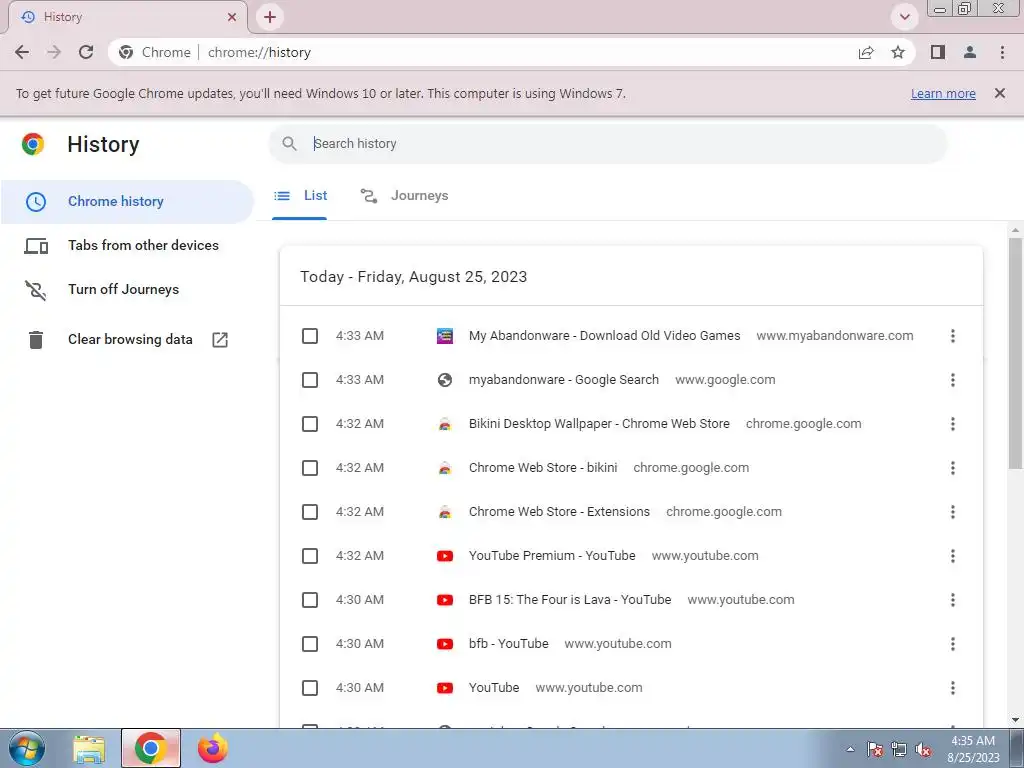Open the Chrome three-dot menu
Image resolution: width=1024 pixels, height=768 pixels.
click(x=1002, y=52)
